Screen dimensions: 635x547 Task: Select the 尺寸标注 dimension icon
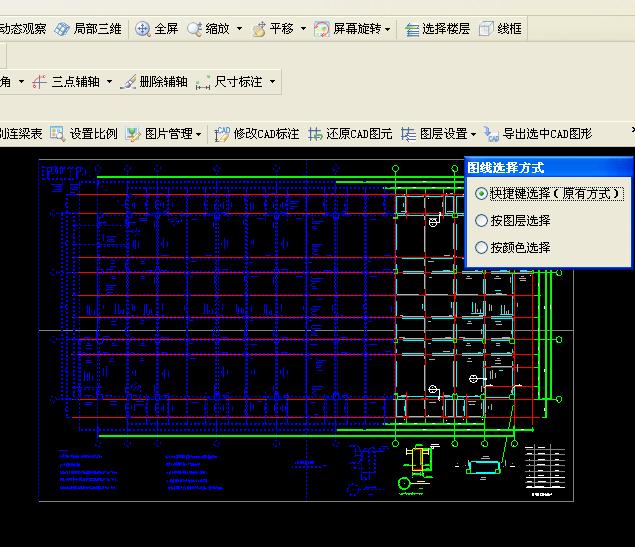[203, 82]
